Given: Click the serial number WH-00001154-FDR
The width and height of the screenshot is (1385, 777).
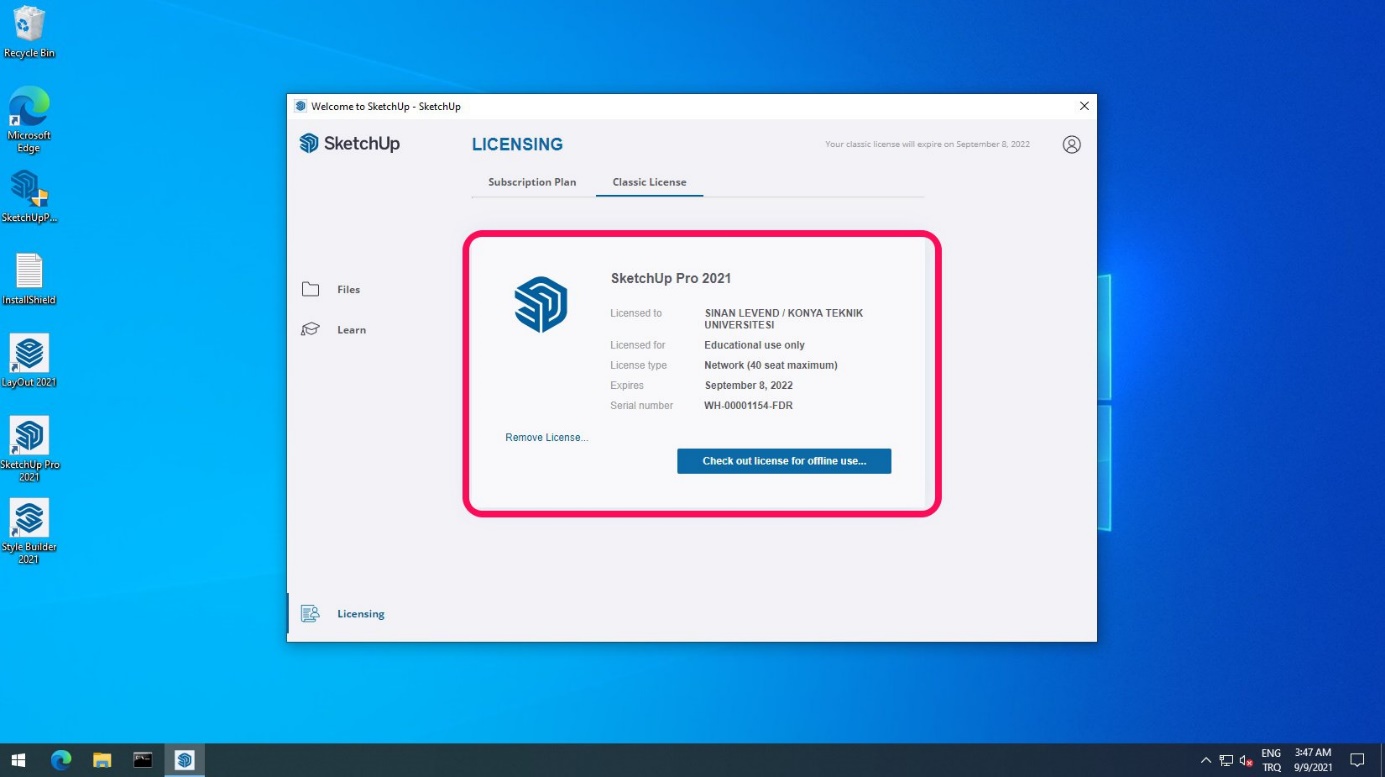Looking at the screenshot, I should click(x=749, y=405).
